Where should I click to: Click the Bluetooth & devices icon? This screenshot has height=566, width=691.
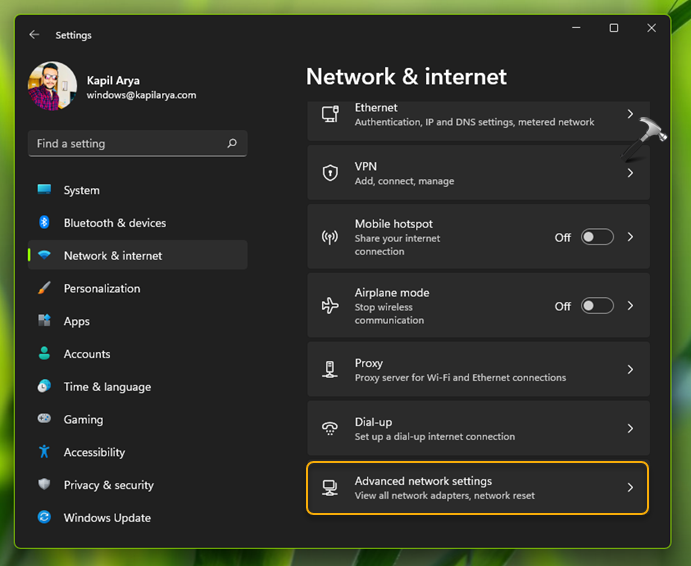44,223
